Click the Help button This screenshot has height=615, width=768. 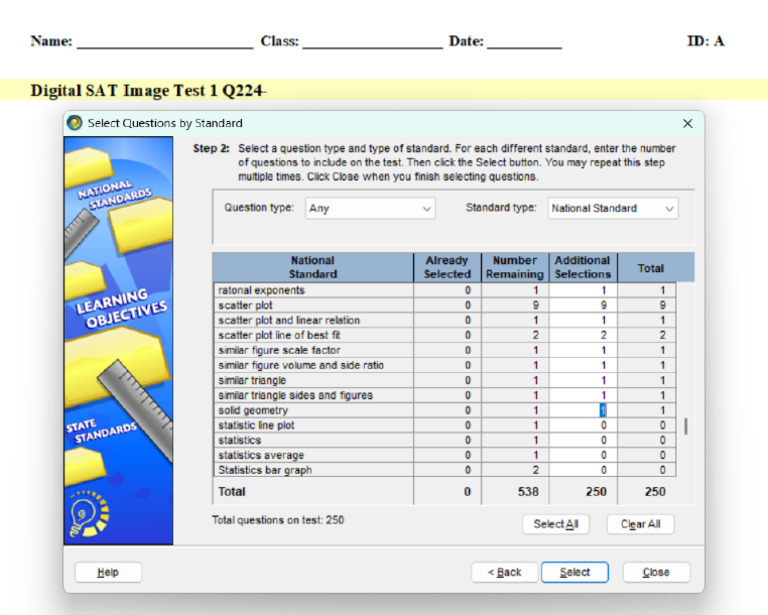tap(108, 572)
